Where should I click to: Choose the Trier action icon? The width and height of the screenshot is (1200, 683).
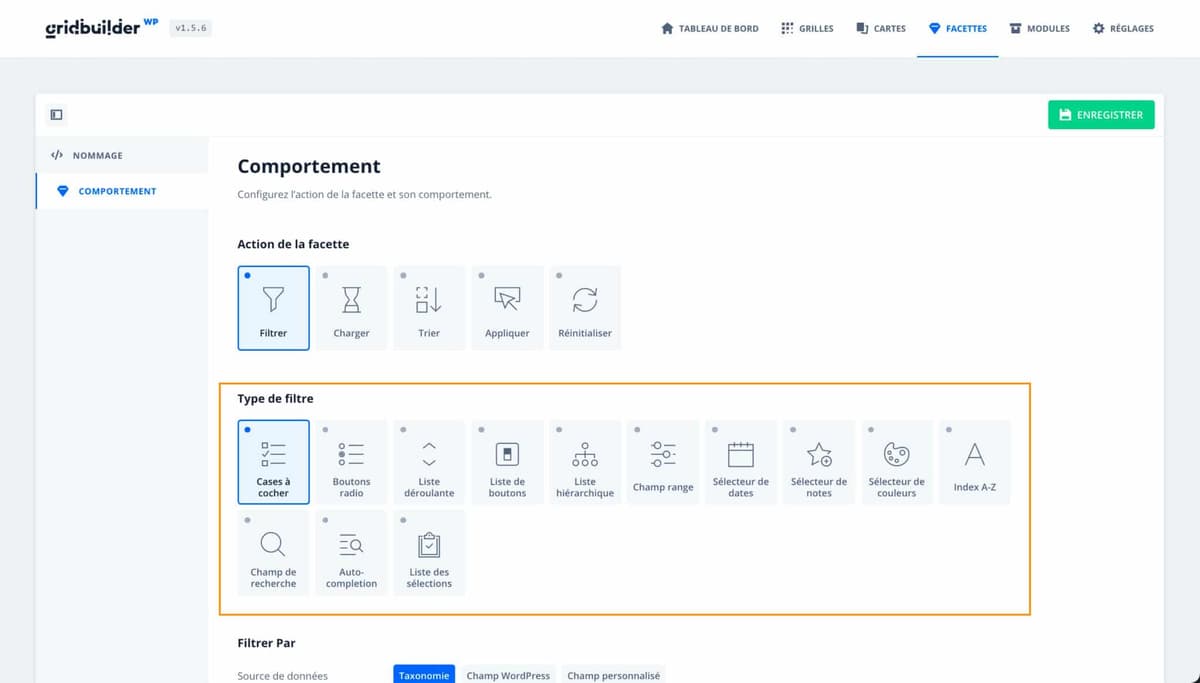tap(429, 299)
